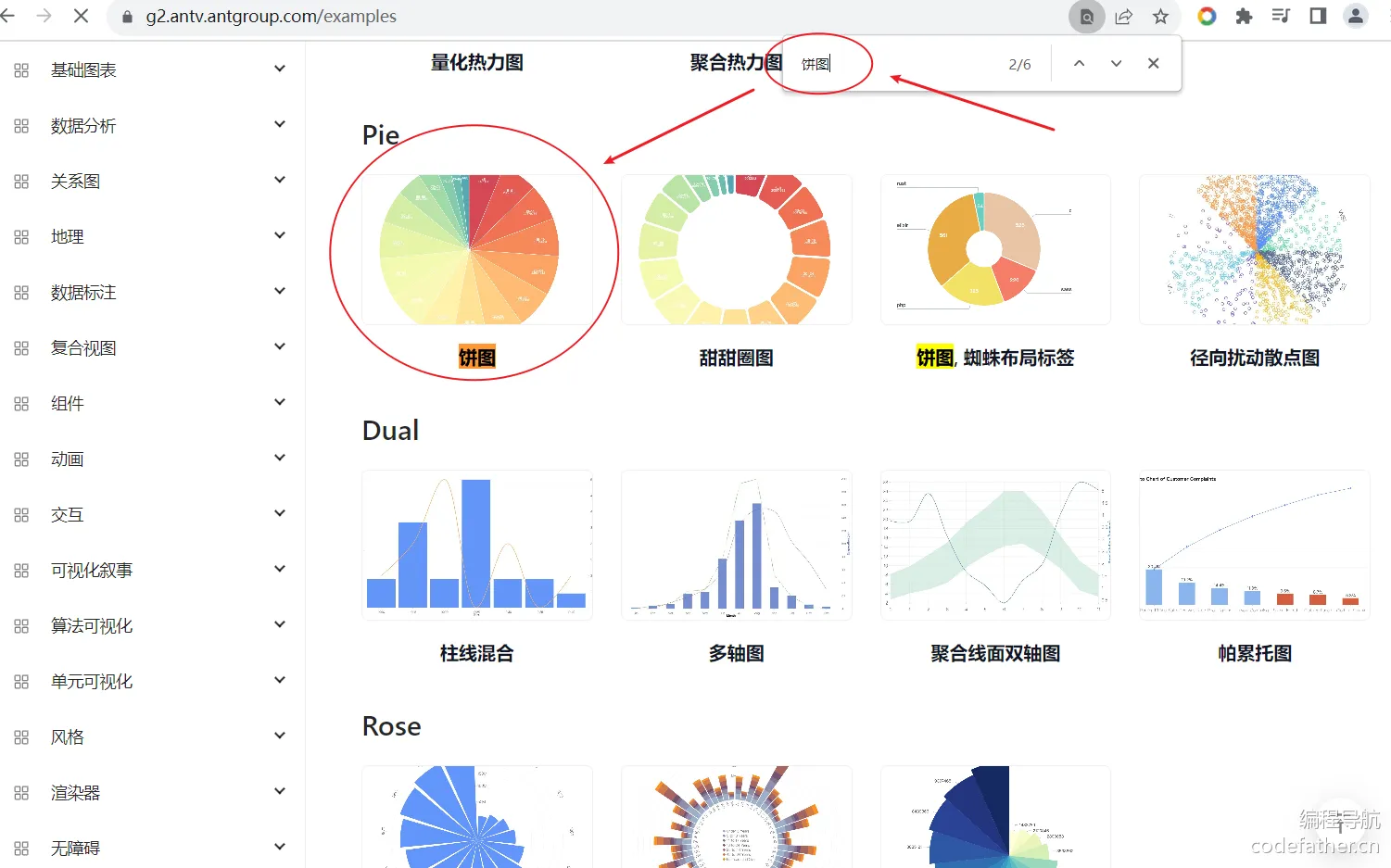Click the 柱线混合 title link
The width and height of the screenshot is (1391, 868).
coord(477,653)
